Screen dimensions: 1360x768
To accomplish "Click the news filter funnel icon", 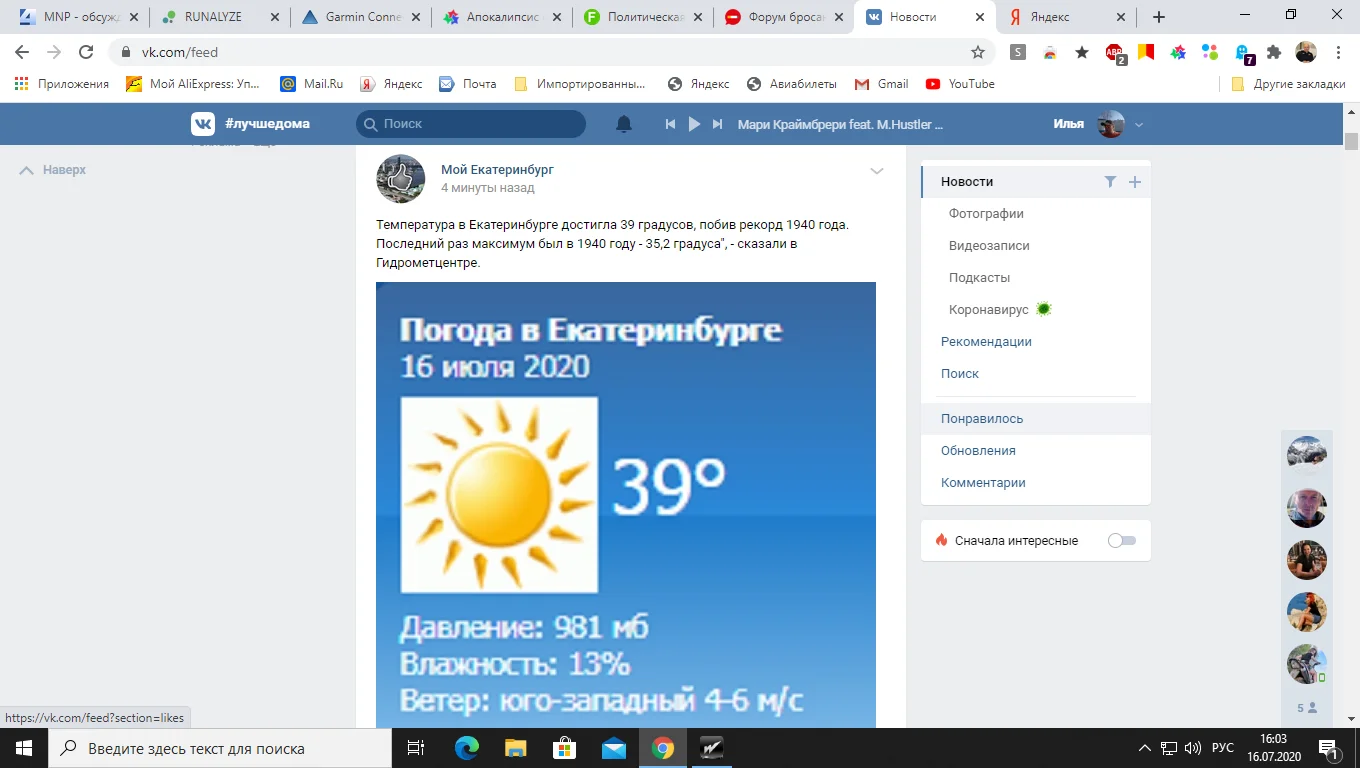I will (1110, 181).
